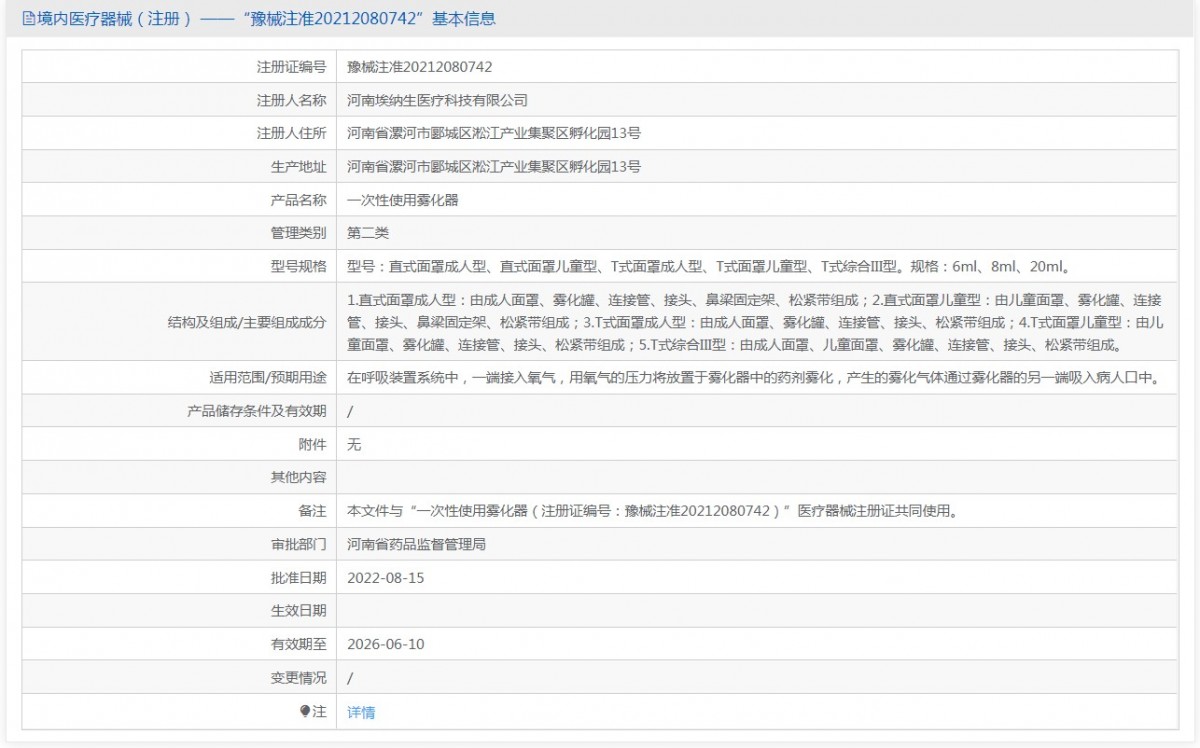Click registrant name 河南埃纳生医疗科技有限公司
The width and height of the screenshot is (1200, 748).
[x=437, y=100]
